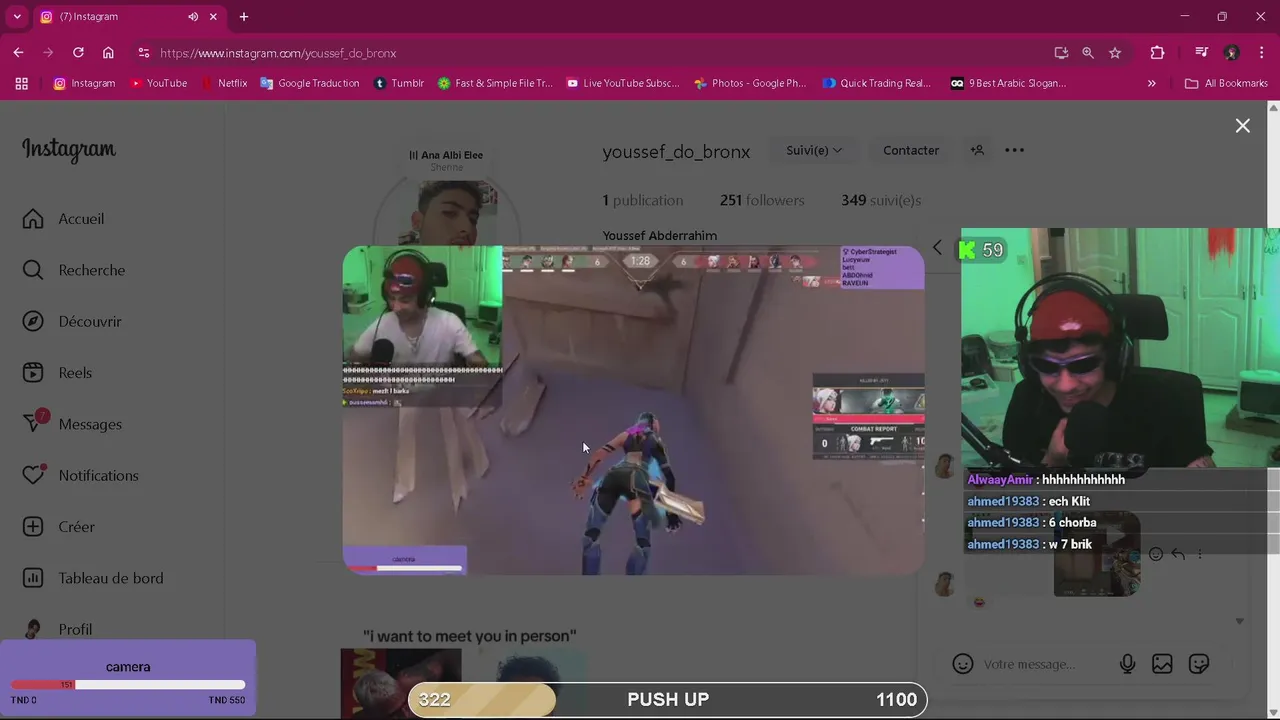Screen dimensions: 1280x720
Task: Expand hidden bookmarks chevron
Action: (1151, 83)
